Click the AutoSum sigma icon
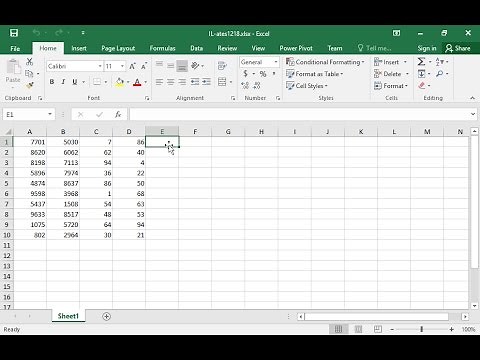The image size is (480, 360). tap(421, 62)
